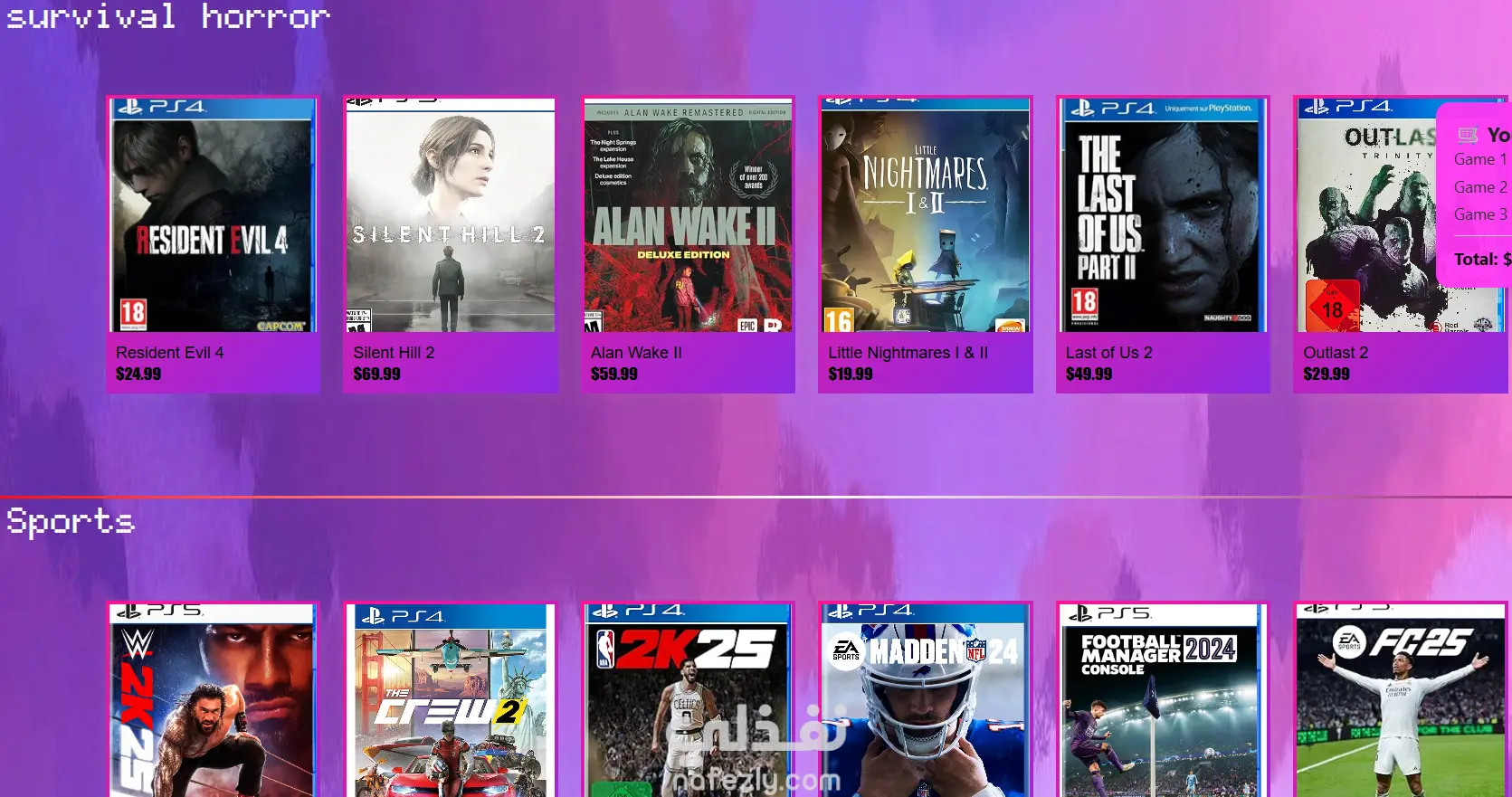Open Football Manager 2024 Console cover
The image size is (1512, 797).
[1163, 701]
